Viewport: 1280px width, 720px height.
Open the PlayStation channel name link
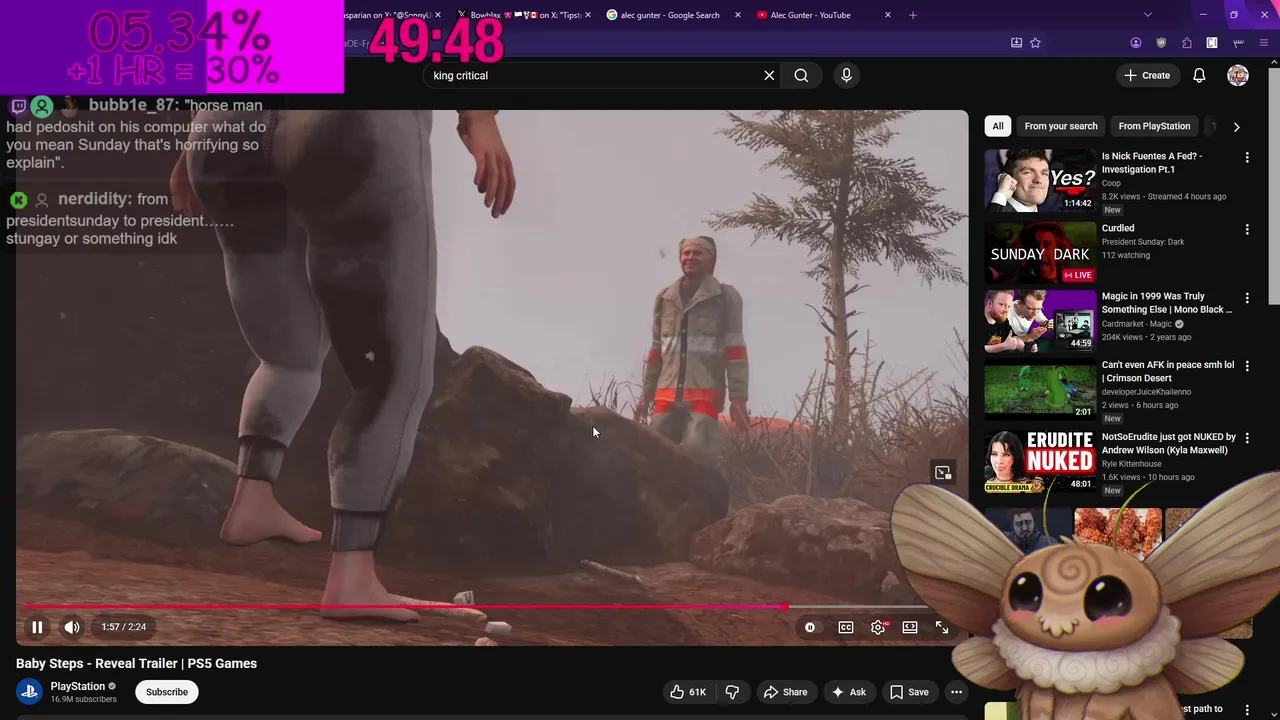pyautogui.click(x=78, y=686)
